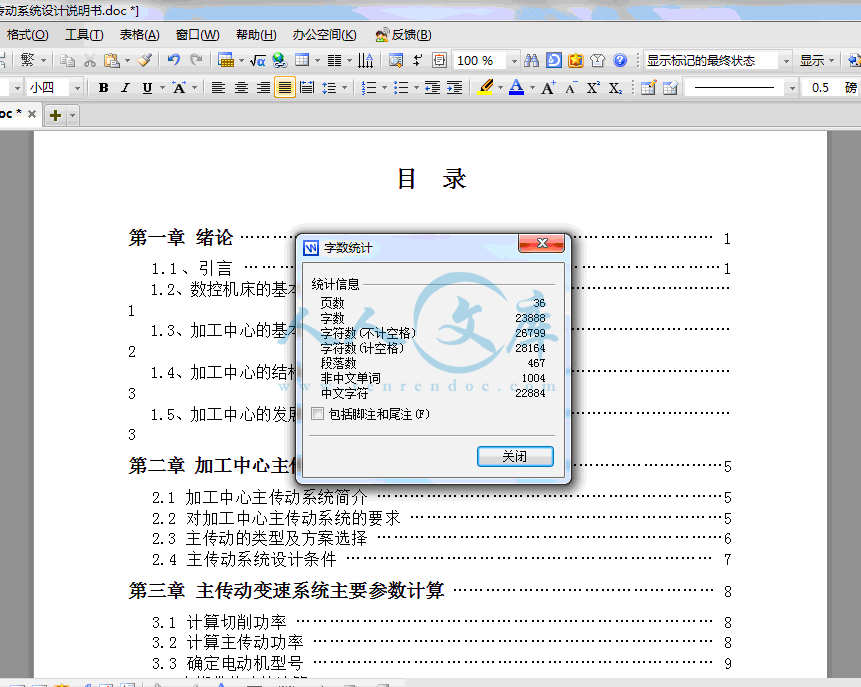Click the columns layout icon
Screen dimensions: 861x687
(x=334, y=60)
